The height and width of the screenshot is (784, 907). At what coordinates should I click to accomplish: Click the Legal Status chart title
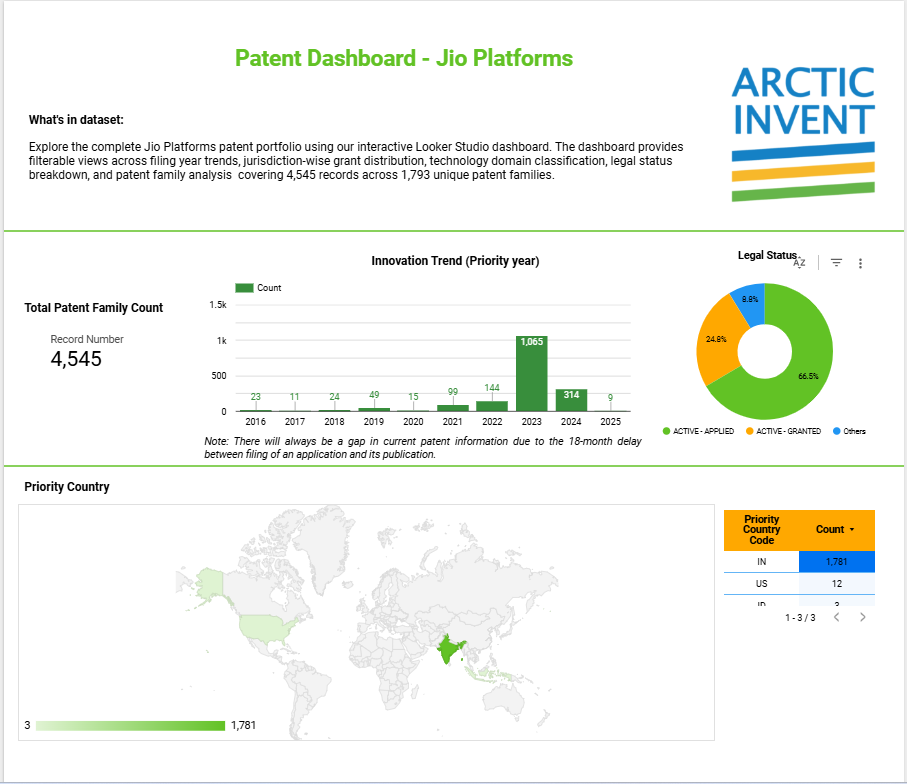click(767, 255)
